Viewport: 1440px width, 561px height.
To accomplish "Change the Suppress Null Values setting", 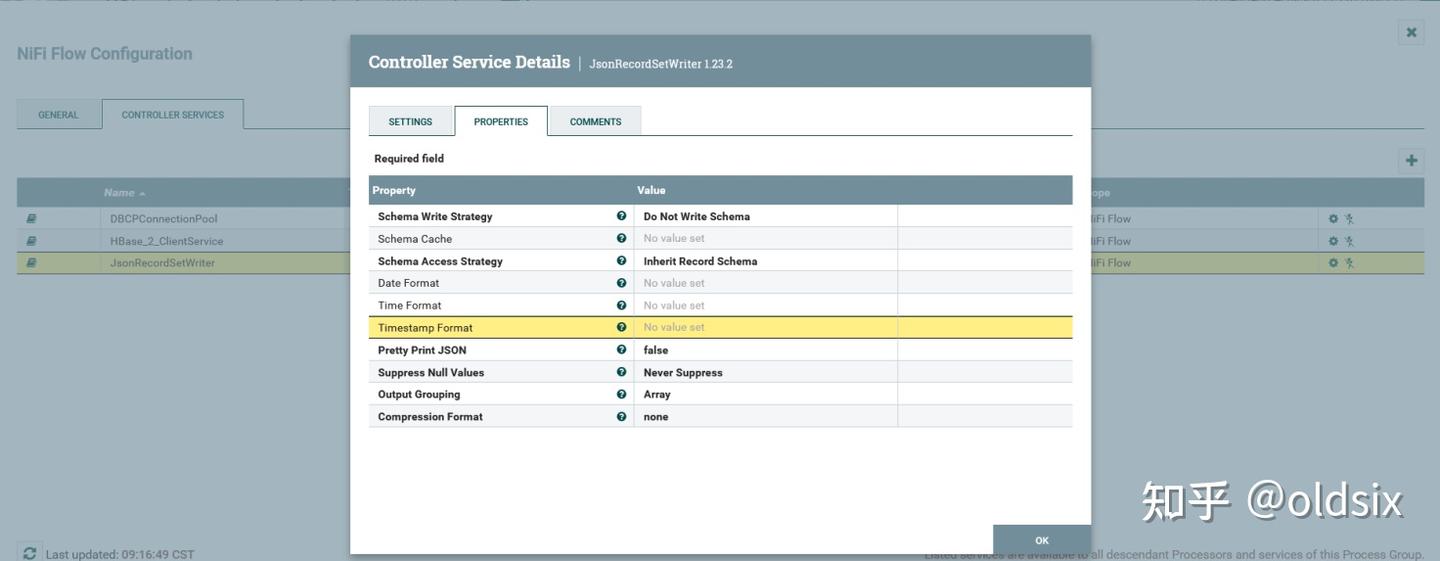I will tap(765, 372).
